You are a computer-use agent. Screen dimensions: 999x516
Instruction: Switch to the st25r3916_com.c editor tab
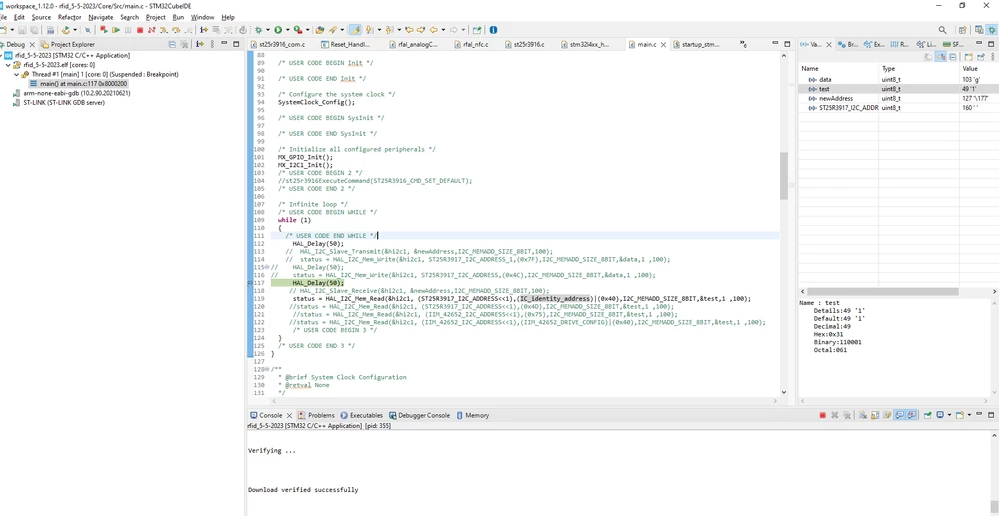[x=278, y=45]
